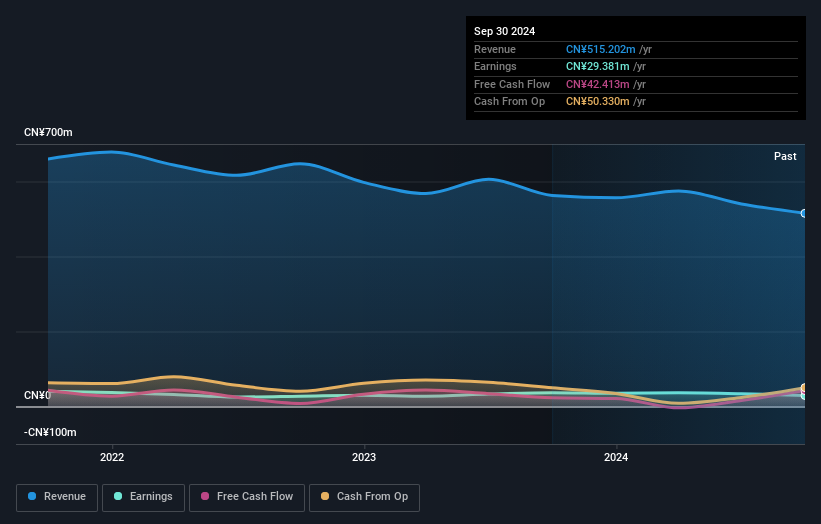Click the 2022 x-axis label
821x524 pixels.
(112, 458)
